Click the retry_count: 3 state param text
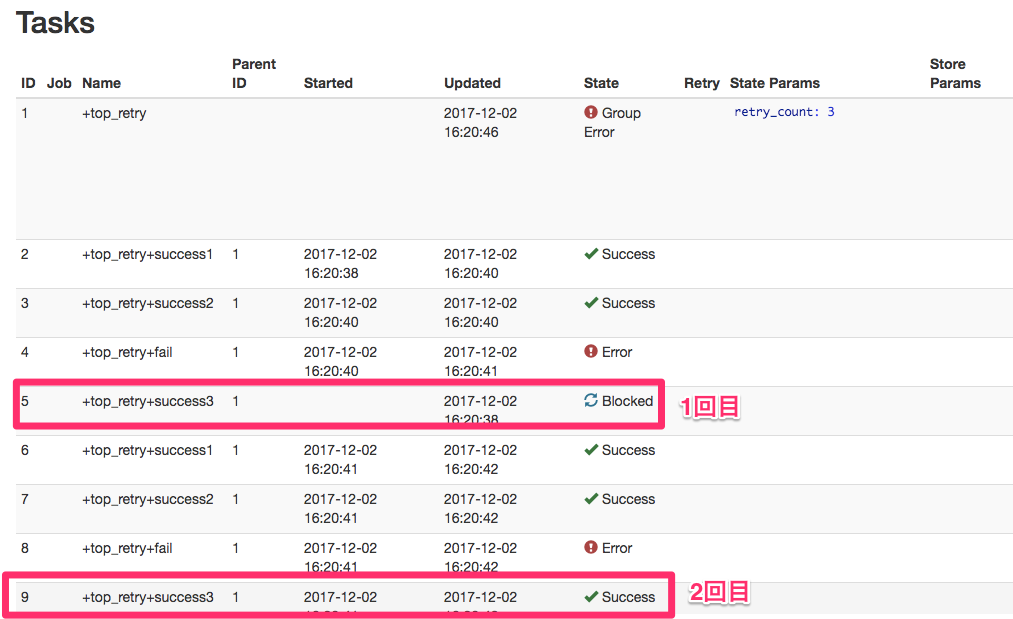This screenshot has width=1013, height=619. 784,112
